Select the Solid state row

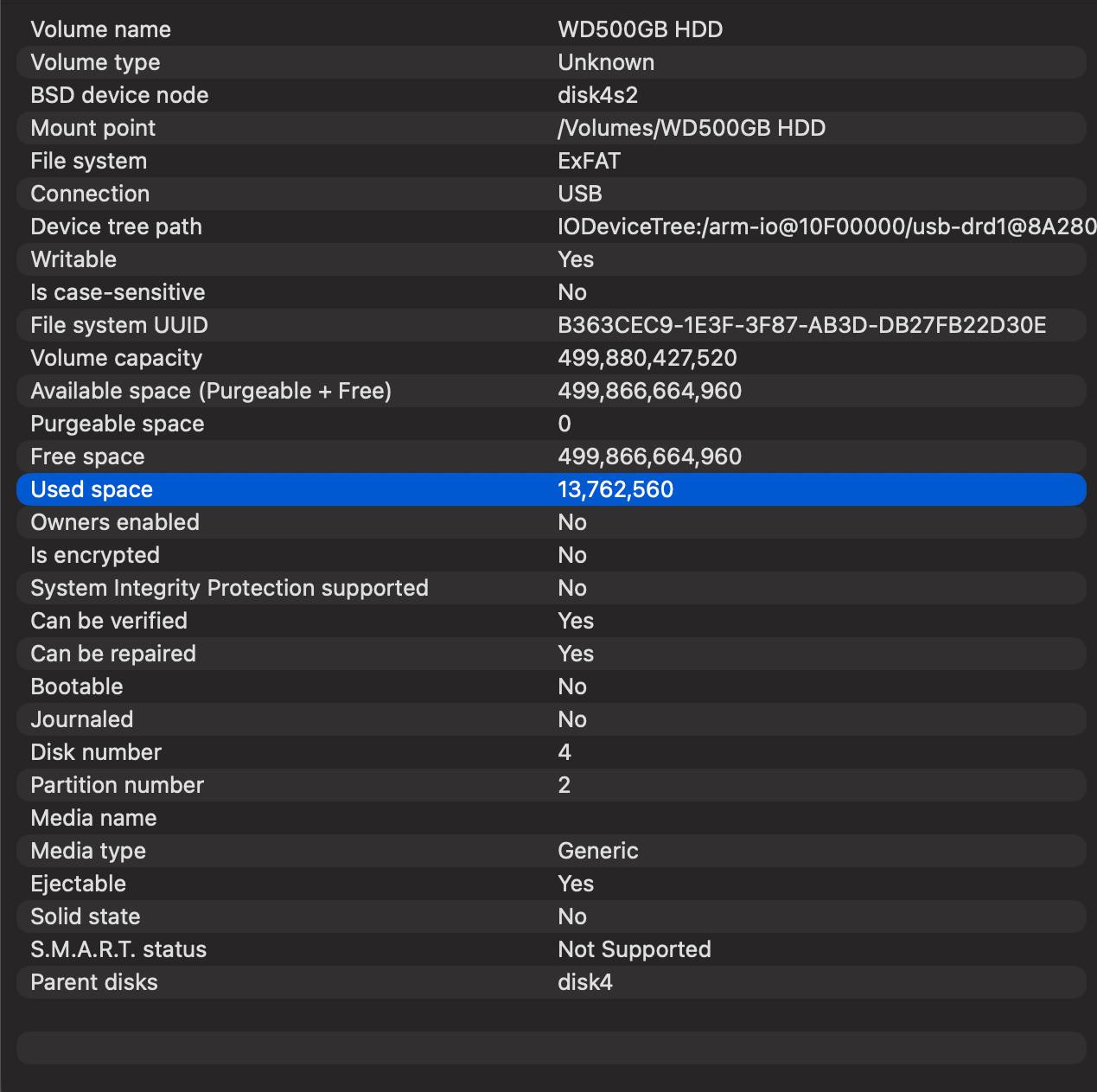click(552, 916)
